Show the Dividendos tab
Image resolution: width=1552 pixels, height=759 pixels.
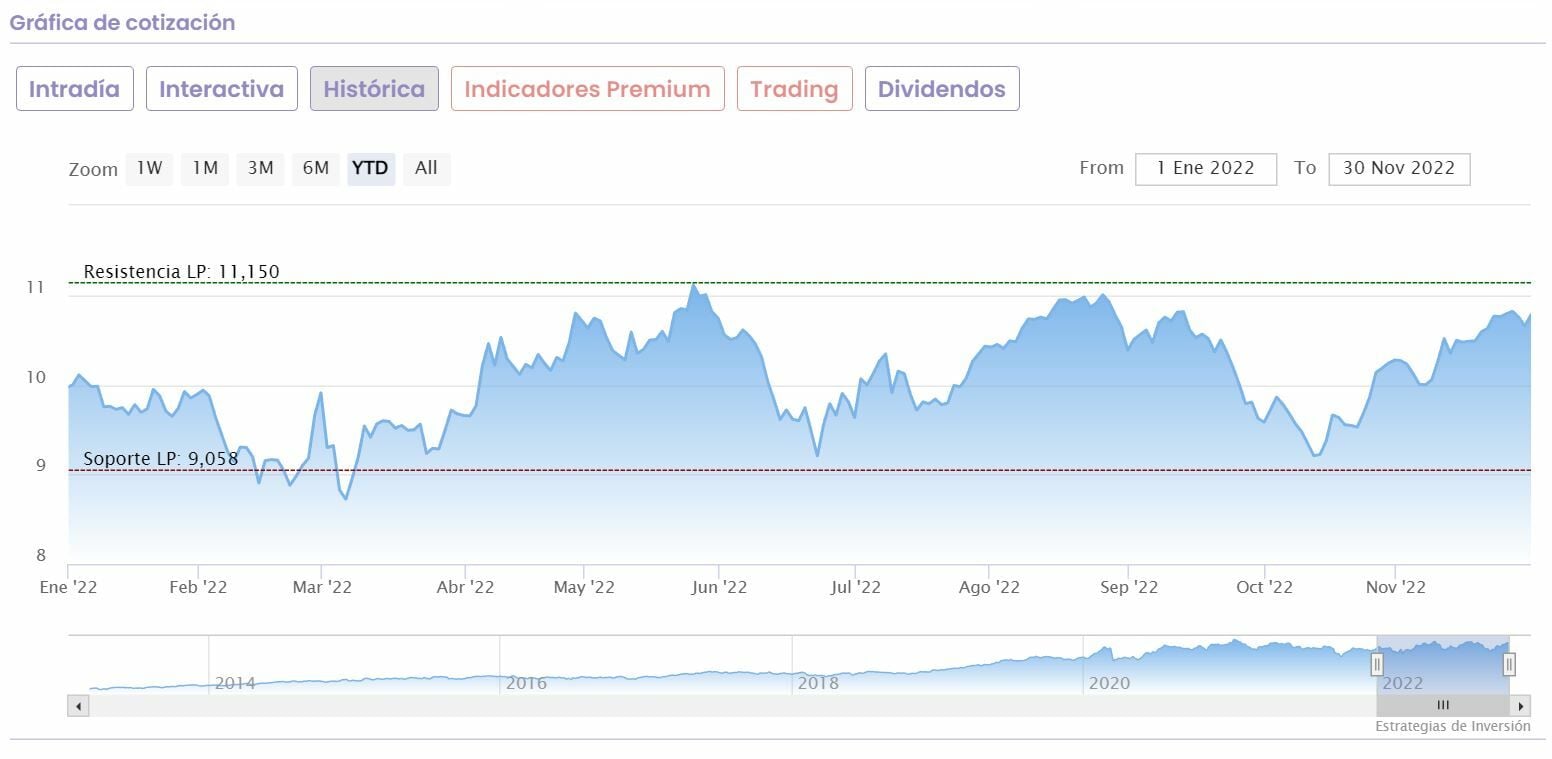tap(941, 89)
